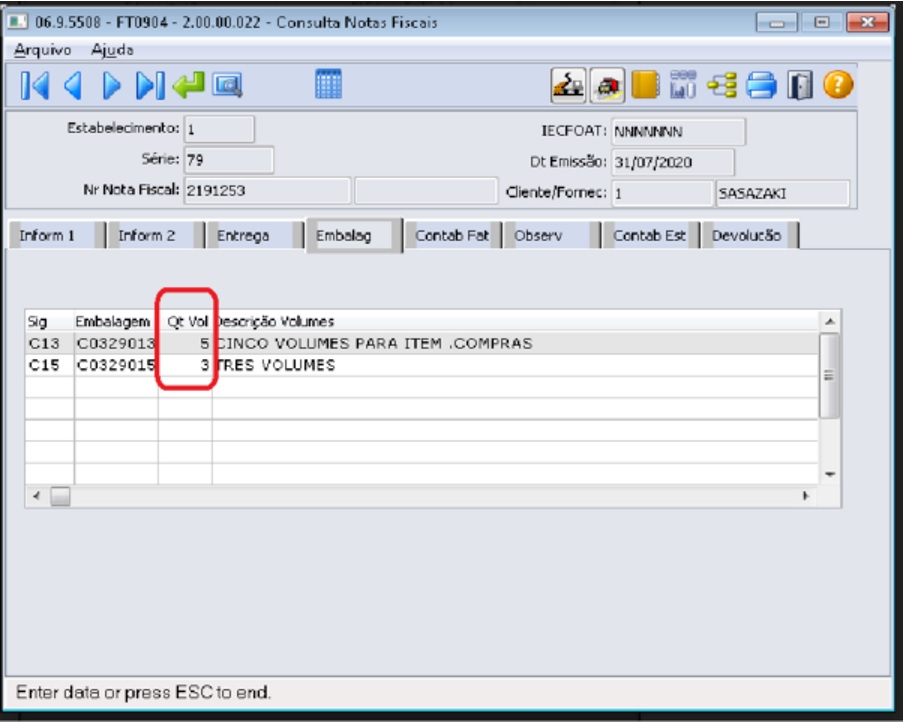The width and height of the screenshot is (903, 722).
Task: Click the green return arrow icon
Action: click(x=188, y=85)
